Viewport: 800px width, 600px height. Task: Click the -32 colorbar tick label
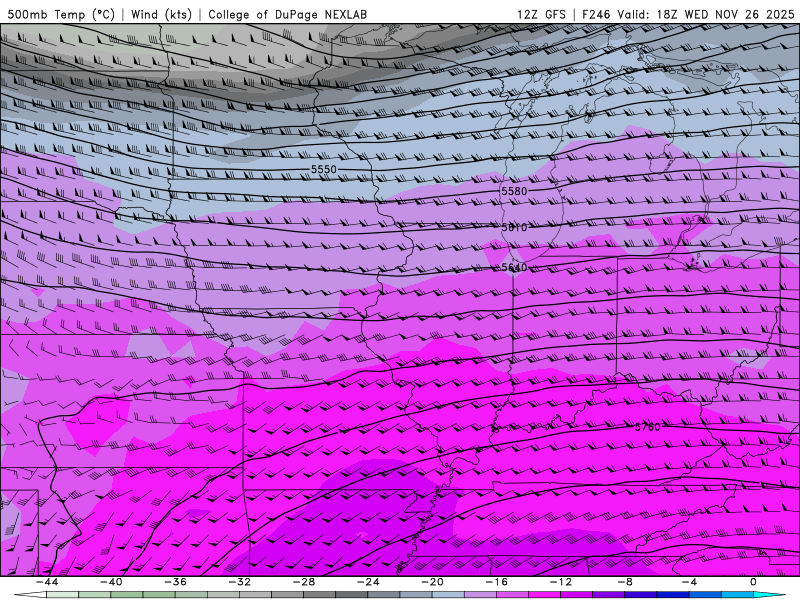240,582
